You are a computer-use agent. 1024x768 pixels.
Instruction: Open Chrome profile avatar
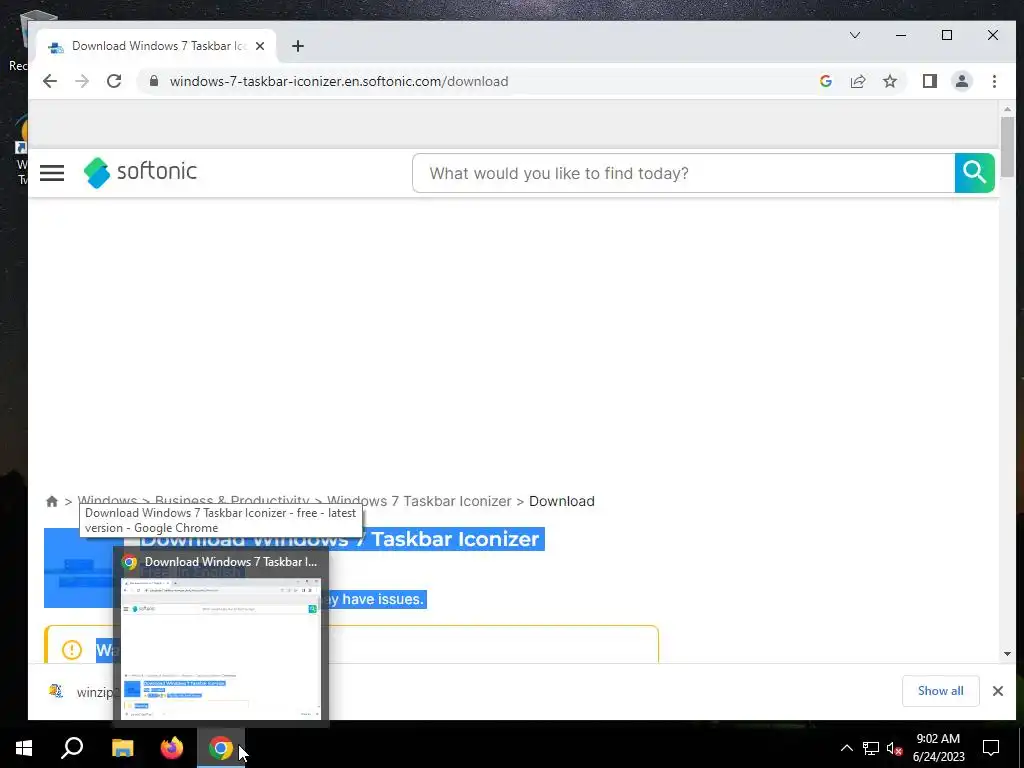961,81
